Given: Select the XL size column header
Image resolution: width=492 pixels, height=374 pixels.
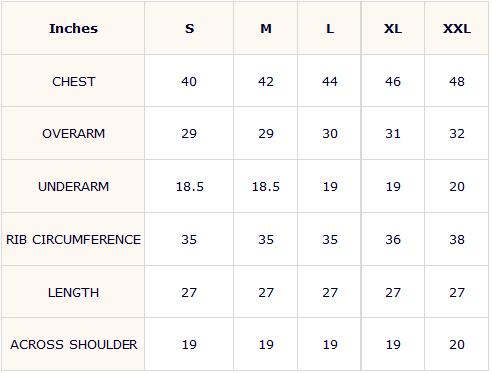Looking at the screenshot, I should [x=393, y=29].
